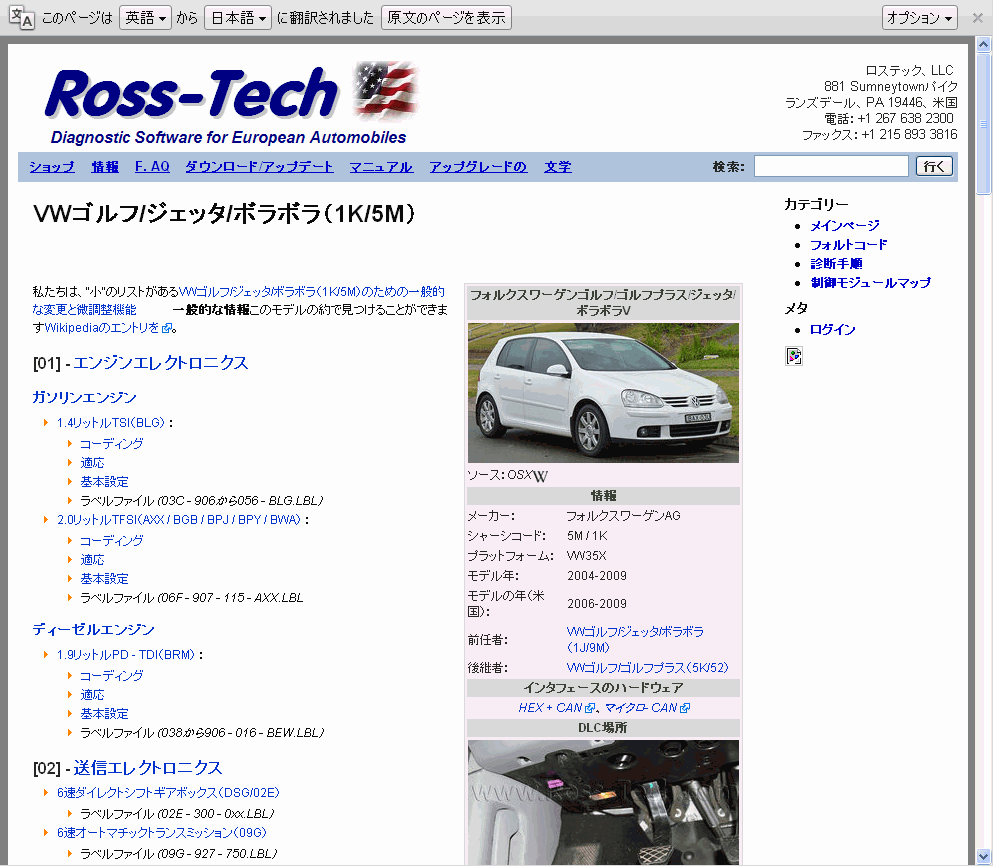Click ラベルファイル (09G-927-750.LBL) text
The height and width of the screenshot is (866, 993).
[x=179, y=853]
